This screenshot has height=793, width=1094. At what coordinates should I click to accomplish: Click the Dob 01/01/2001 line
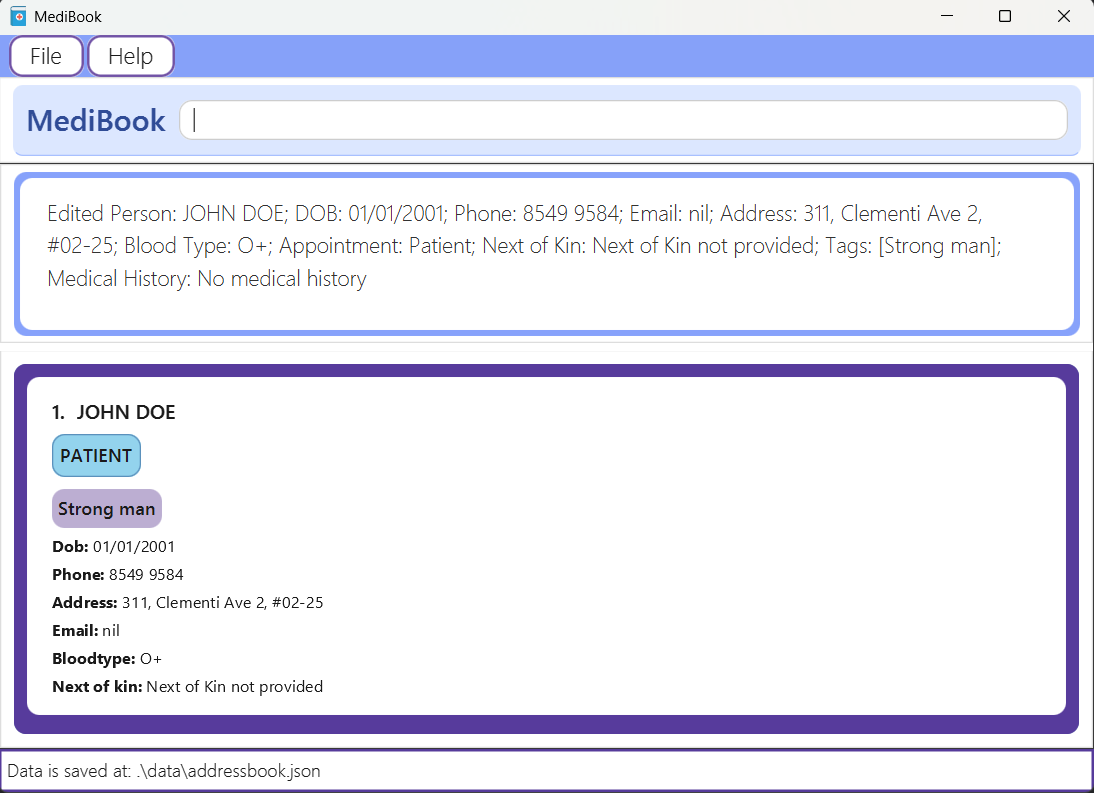pos(114,546)
